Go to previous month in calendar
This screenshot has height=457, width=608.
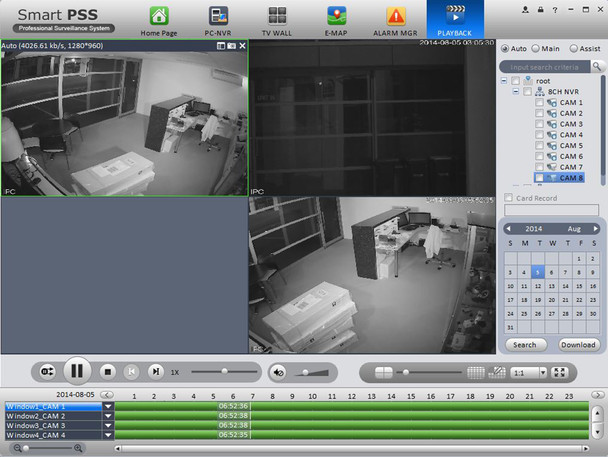tap(509, 229)
